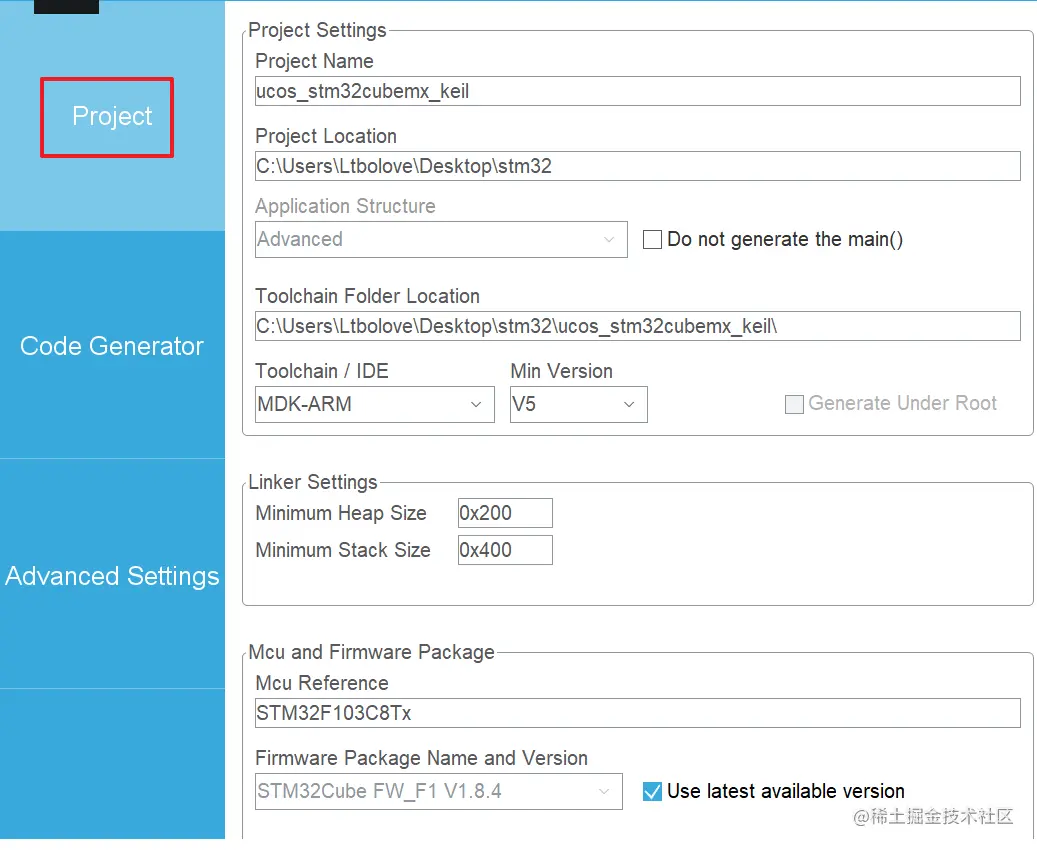Open the Toolchain / IDE dropdown
Viewport: 1037px width, 850px height.
374,405
